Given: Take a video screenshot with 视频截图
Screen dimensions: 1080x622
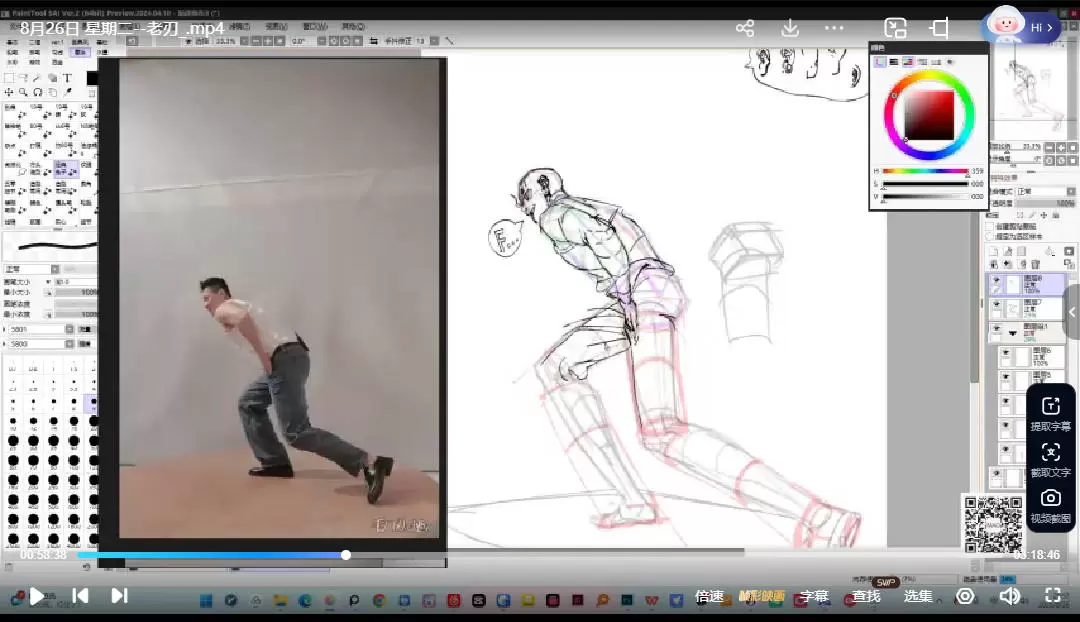Looking at the screenshot, I should [1050, 505].
